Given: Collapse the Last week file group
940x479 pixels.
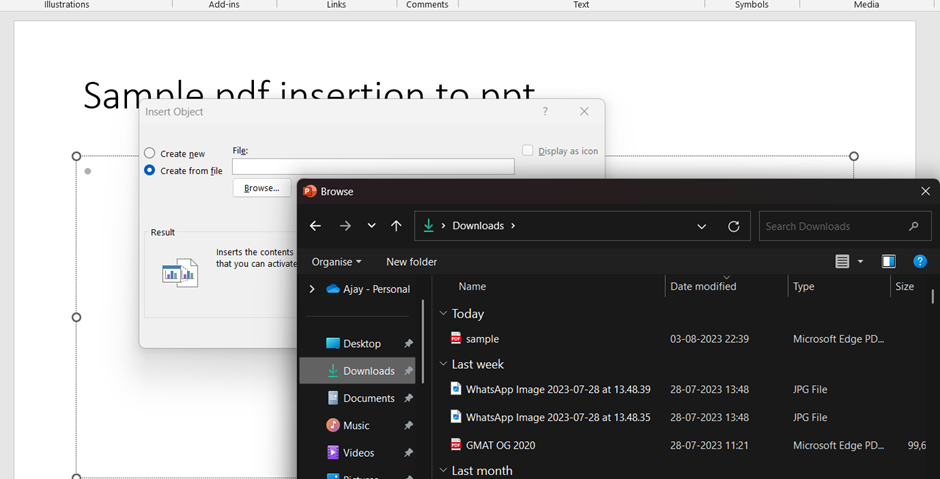Looking at the screenshot, I should click(444, 365).
